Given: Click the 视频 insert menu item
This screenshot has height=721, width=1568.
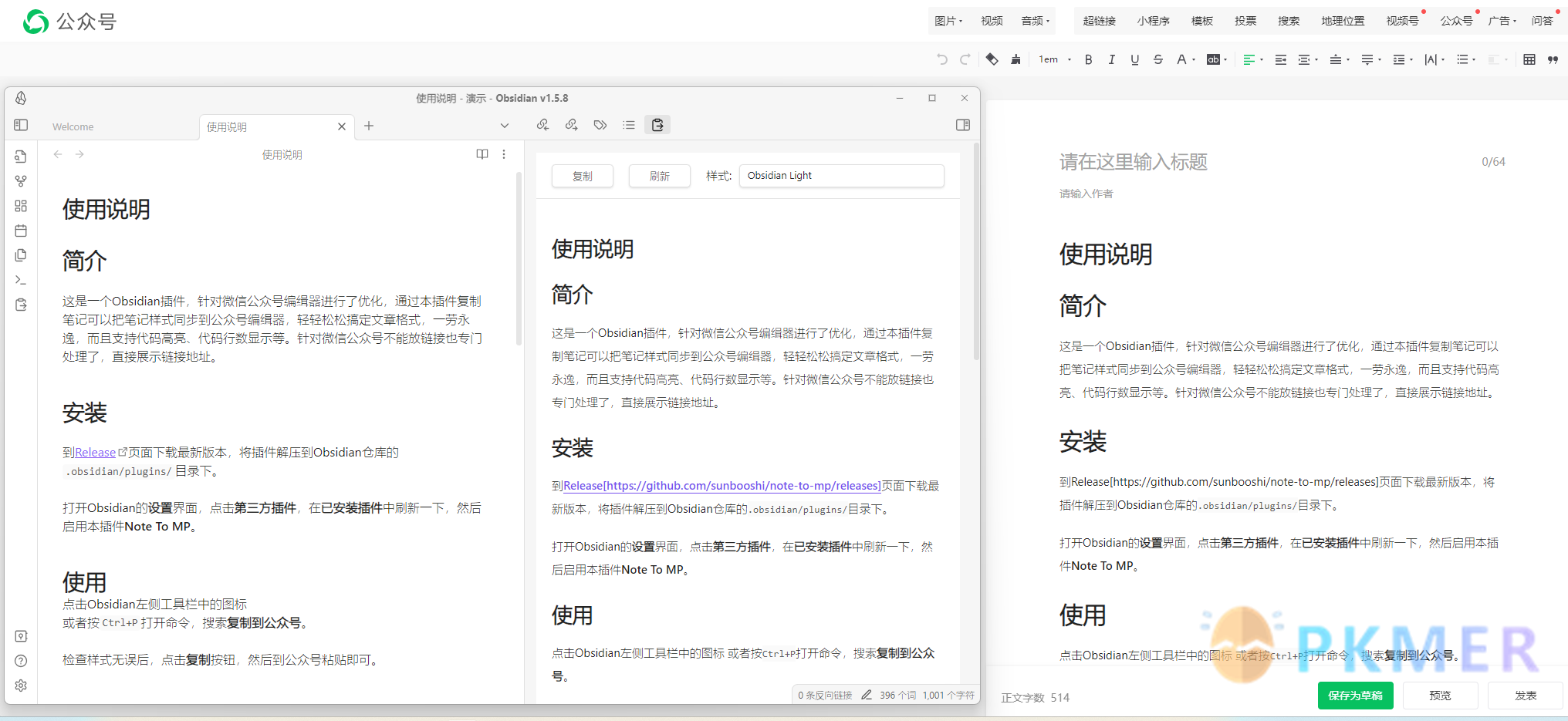Looking at the screenshot, I should point(992,21).
